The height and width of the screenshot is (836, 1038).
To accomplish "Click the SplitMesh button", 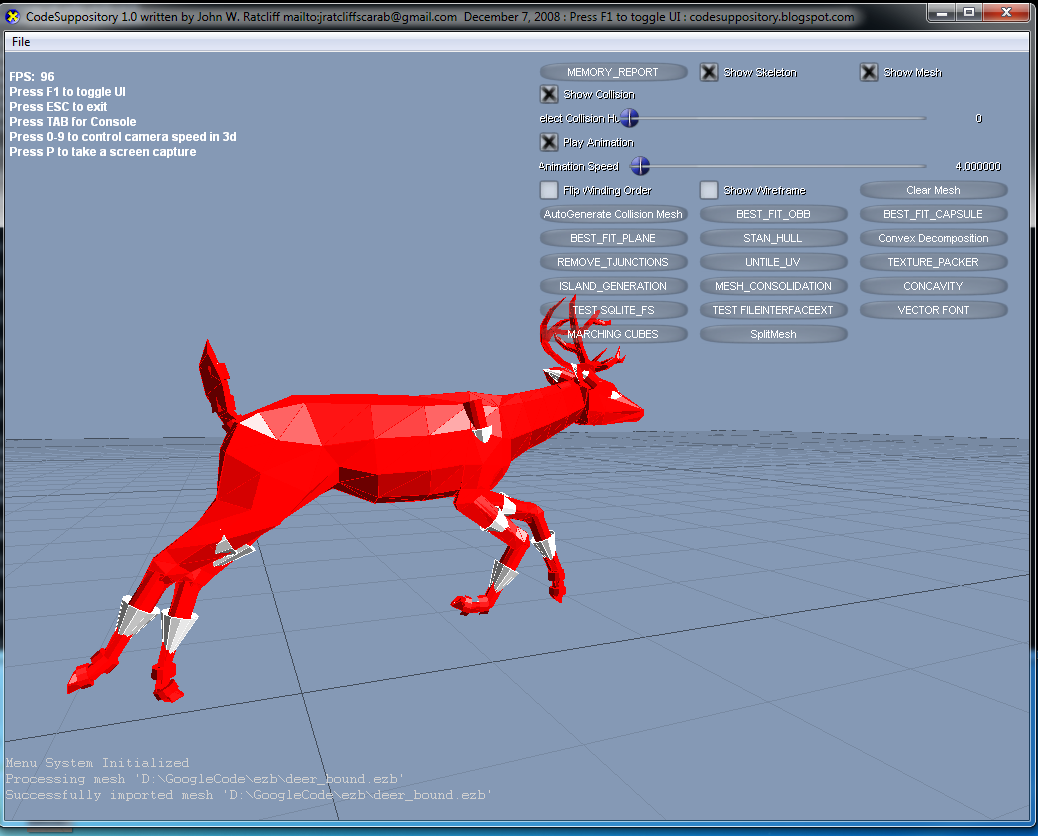I will point(773,334).
